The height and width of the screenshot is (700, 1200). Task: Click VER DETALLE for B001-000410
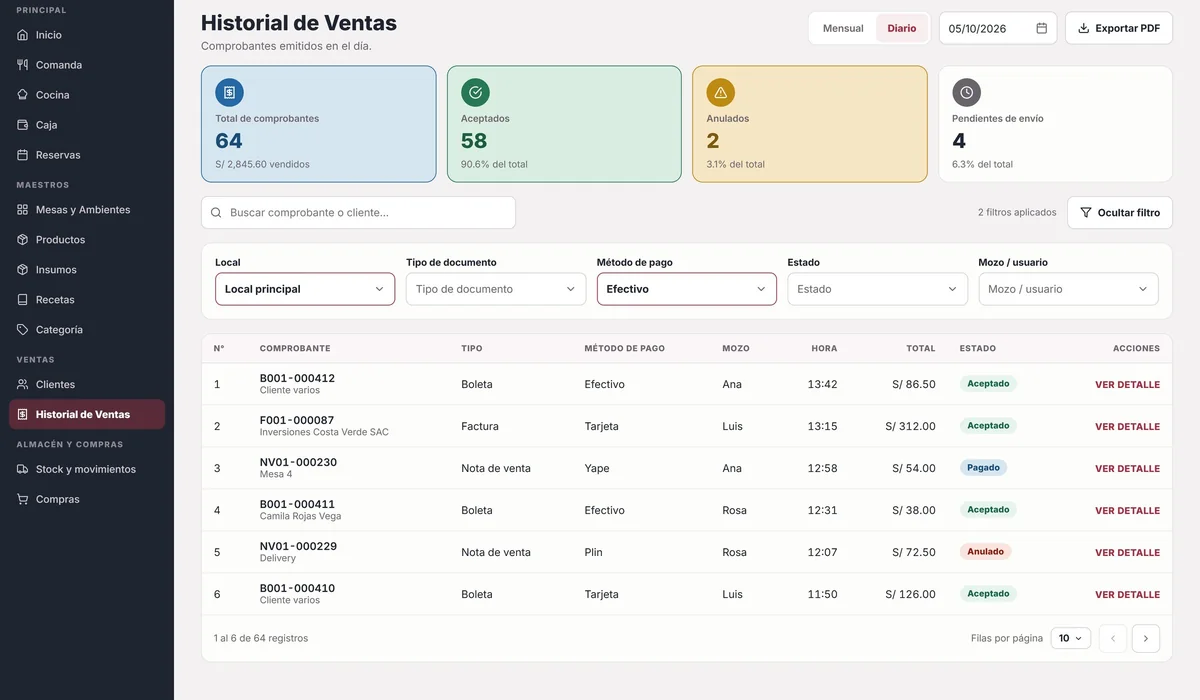pos(1127,595)
